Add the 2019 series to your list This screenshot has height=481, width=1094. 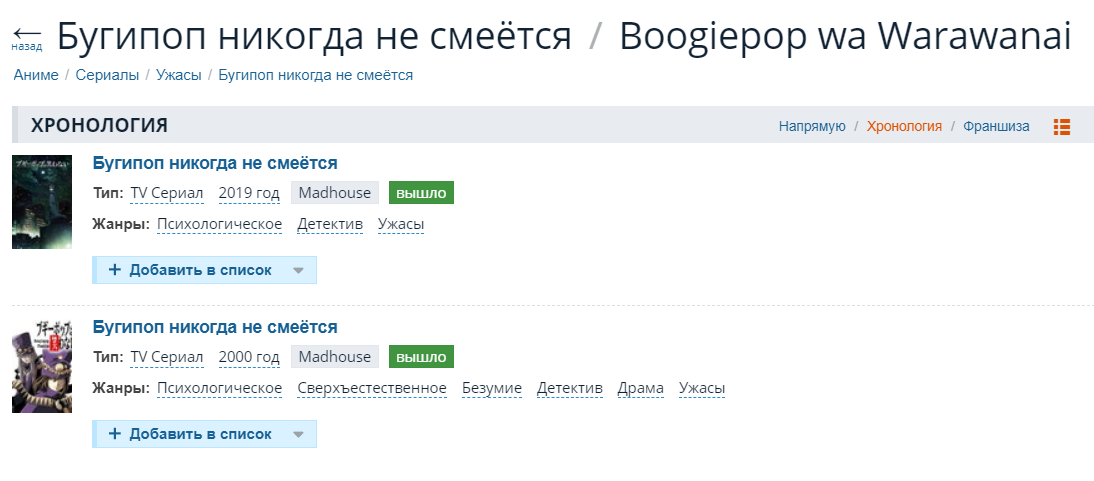pyautogui.click(x=190, y=270)
